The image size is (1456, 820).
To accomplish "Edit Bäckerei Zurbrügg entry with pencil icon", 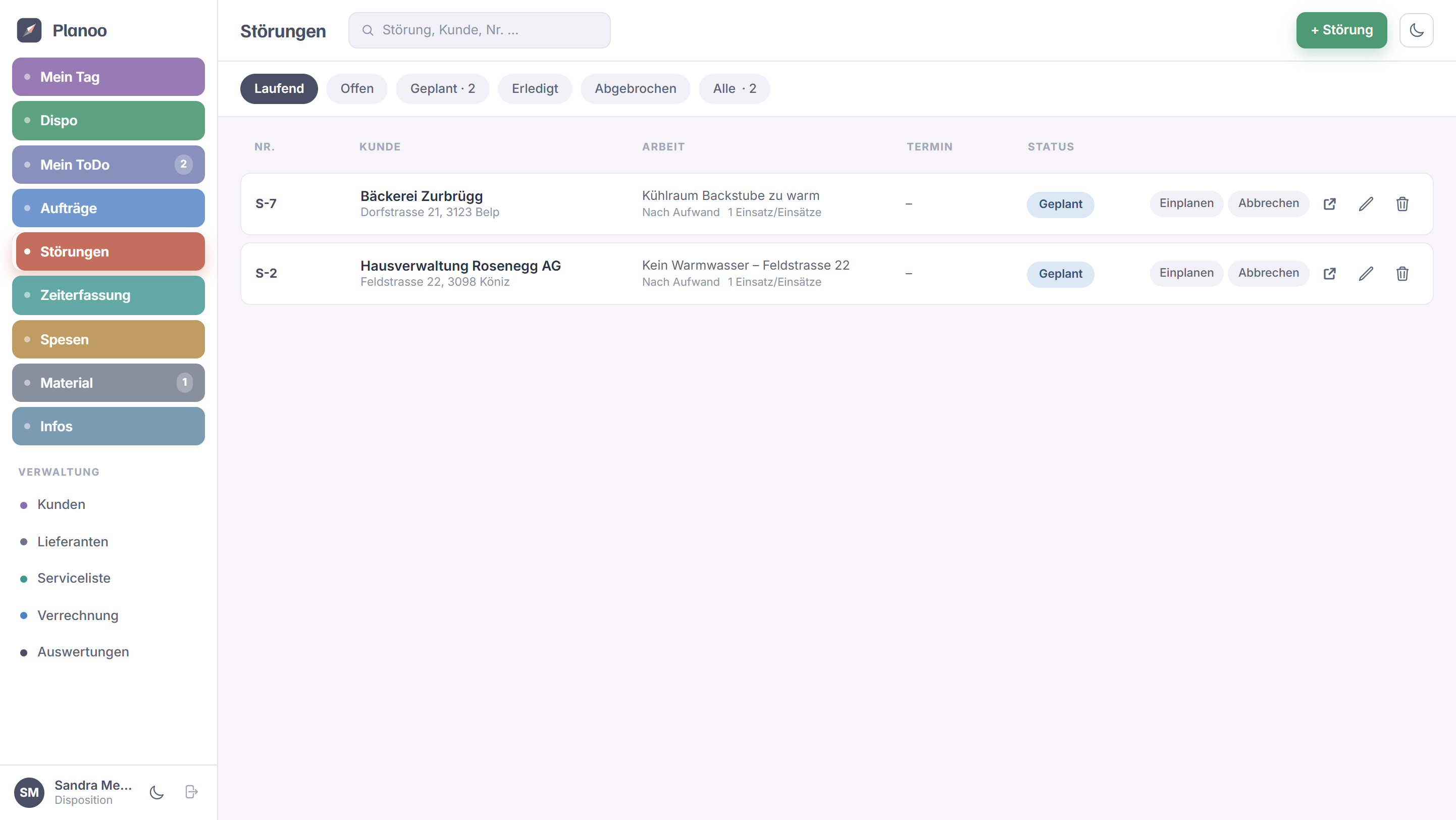I will (1366, 204).
